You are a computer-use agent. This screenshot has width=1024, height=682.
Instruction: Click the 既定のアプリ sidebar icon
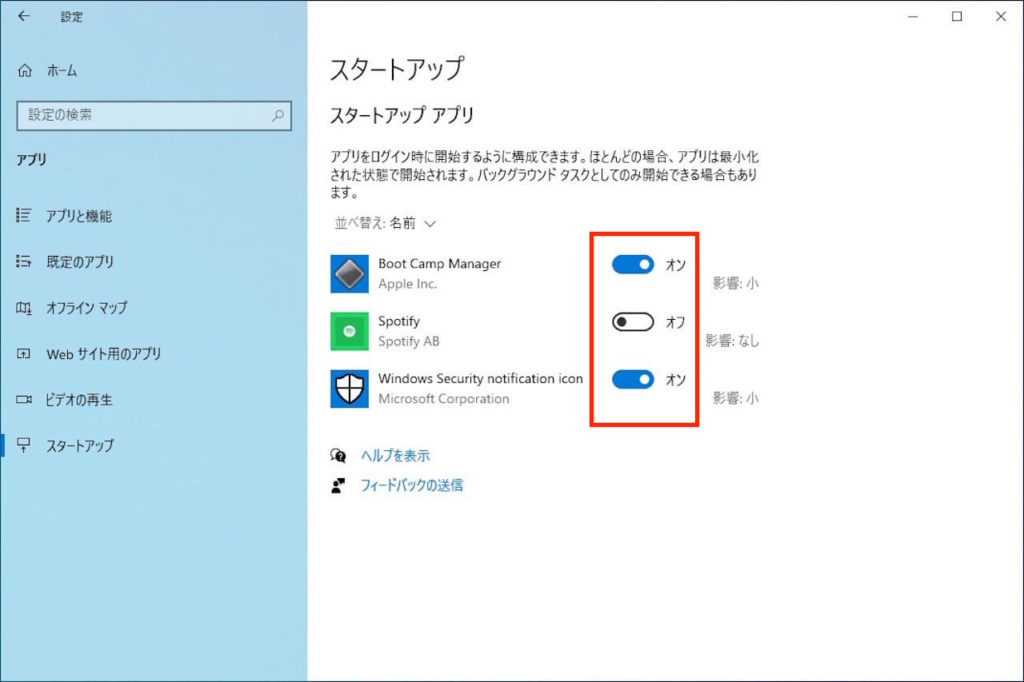pos(24,261)
